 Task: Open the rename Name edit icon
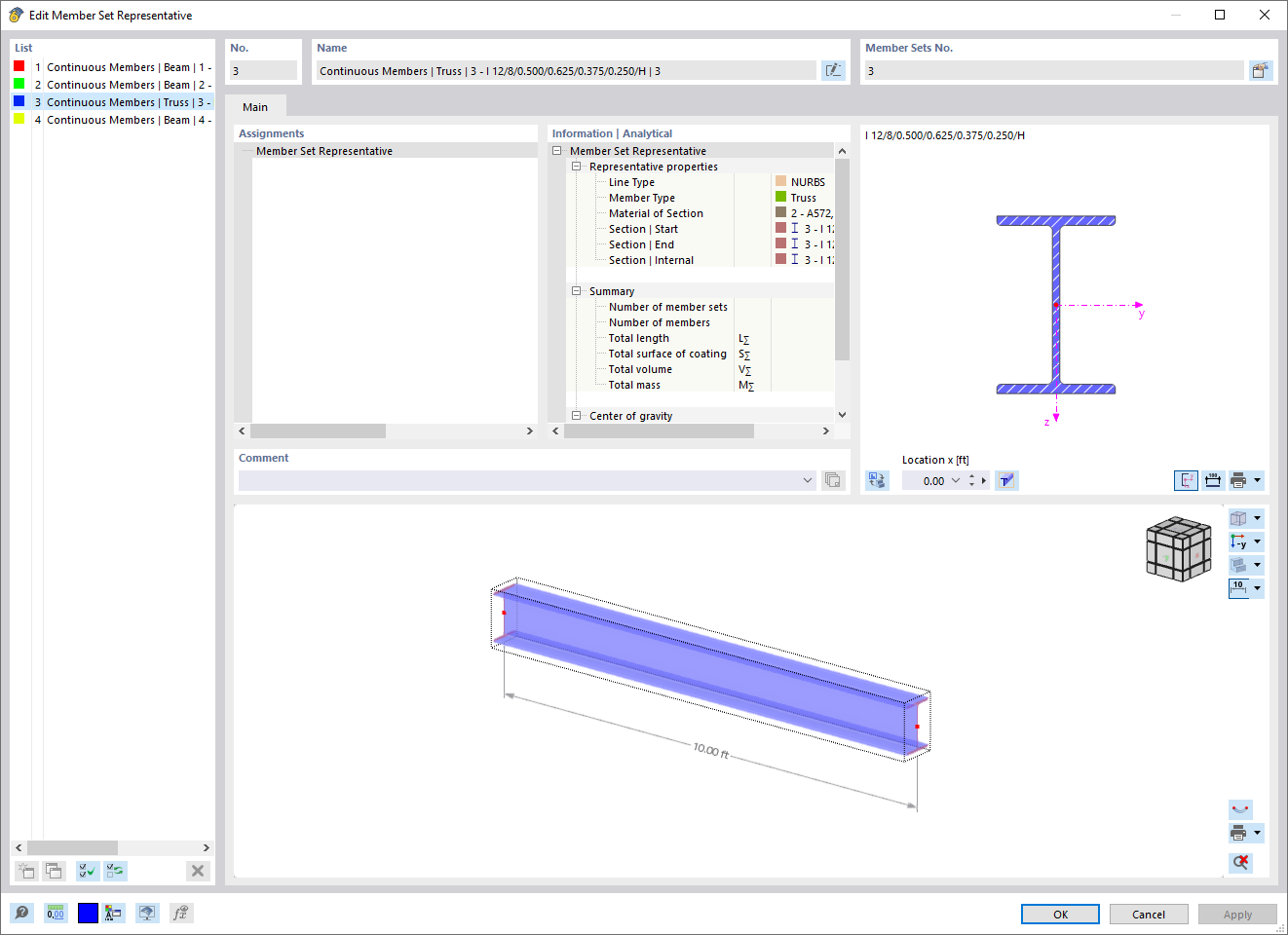tap(834, 69)
